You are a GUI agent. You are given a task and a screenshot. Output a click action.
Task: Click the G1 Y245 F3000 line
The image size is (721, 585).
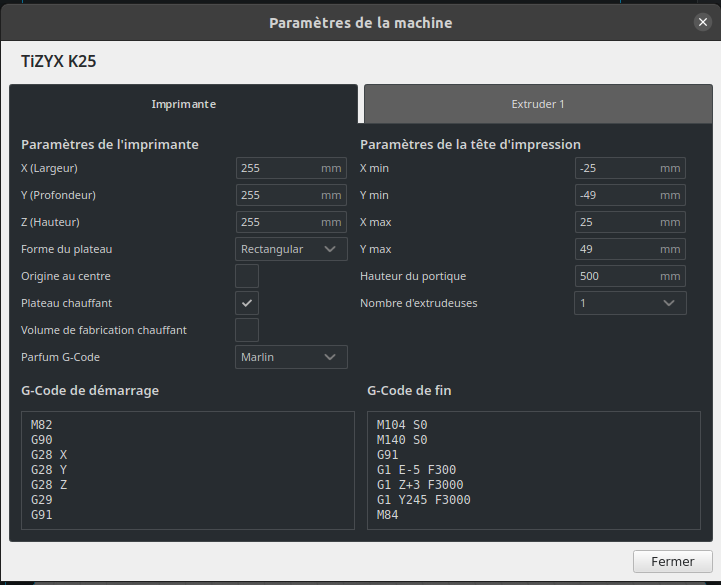coord(423,500)
